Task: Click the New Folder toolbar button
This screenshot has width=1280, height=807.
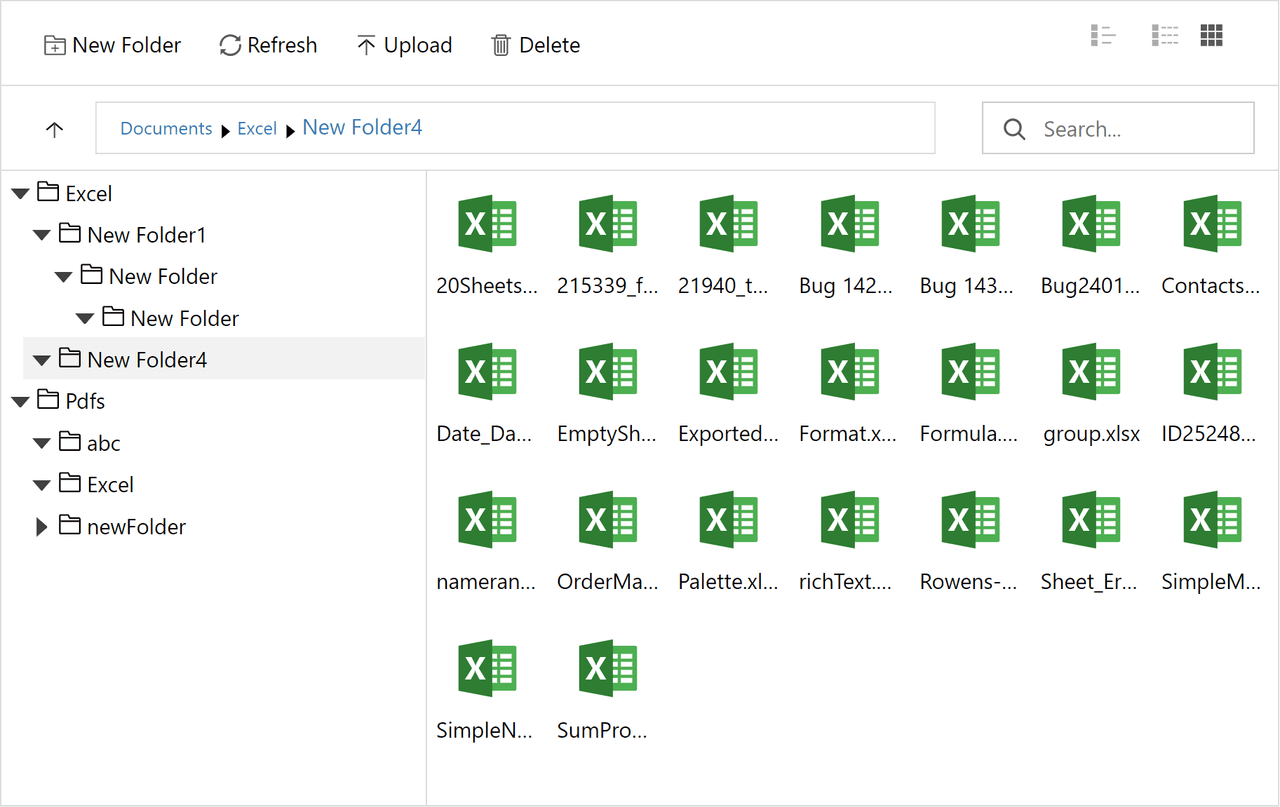Action: click(113, 45)
